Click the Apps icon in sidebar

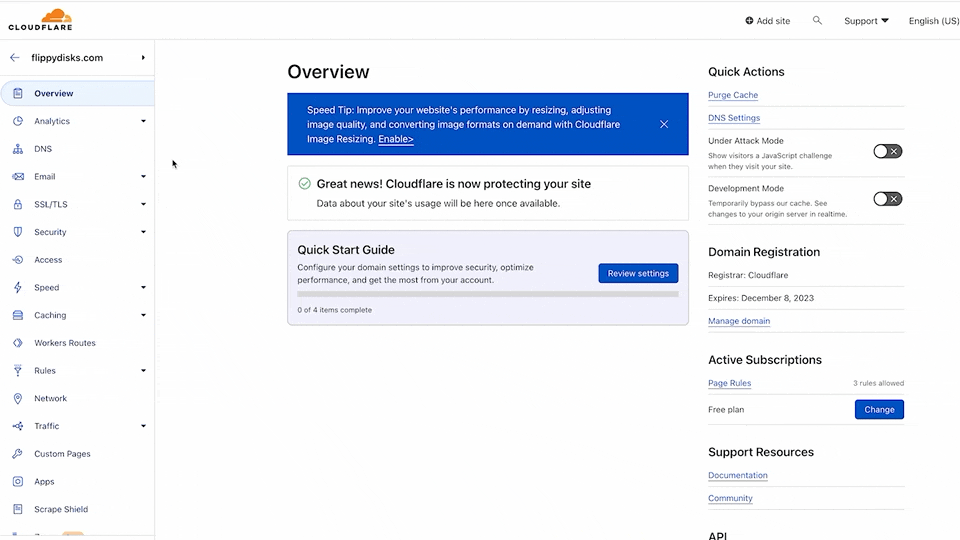click(18, 481)
